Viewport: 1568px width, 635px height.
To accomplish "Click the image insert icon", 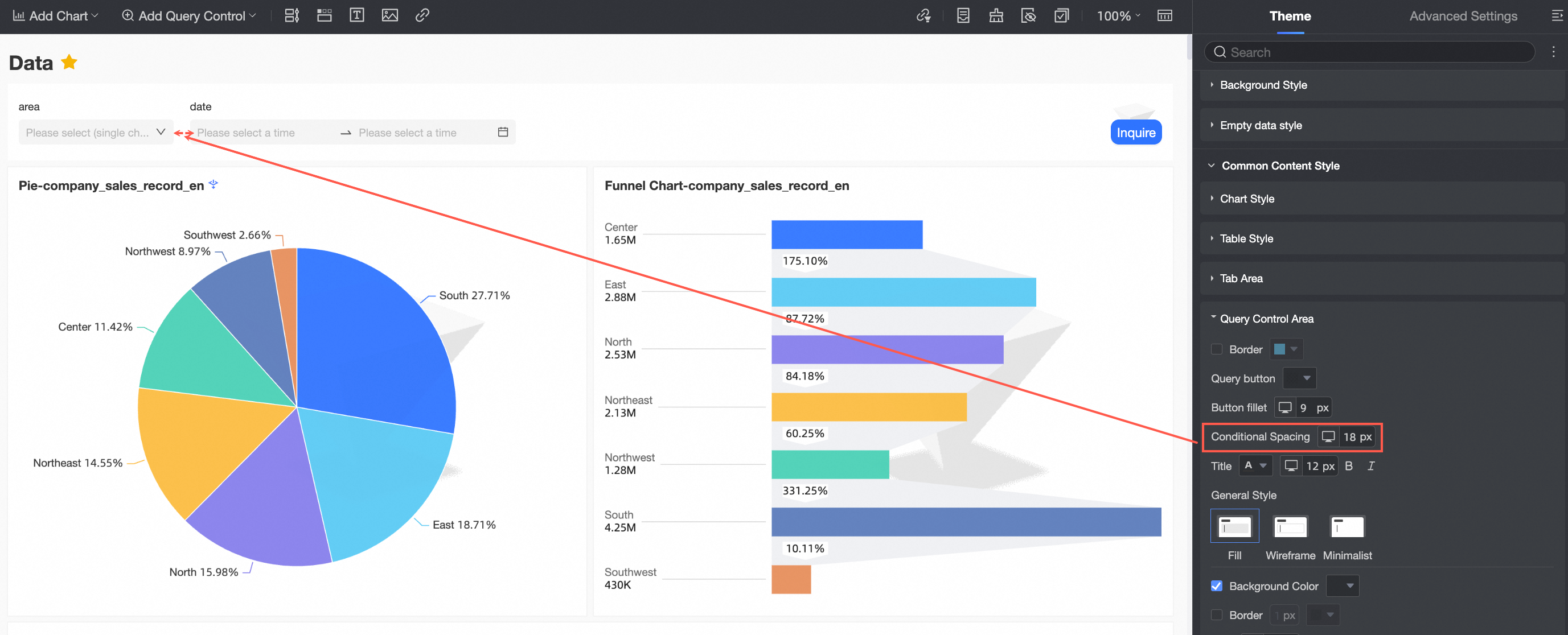I will pos(389,16).
